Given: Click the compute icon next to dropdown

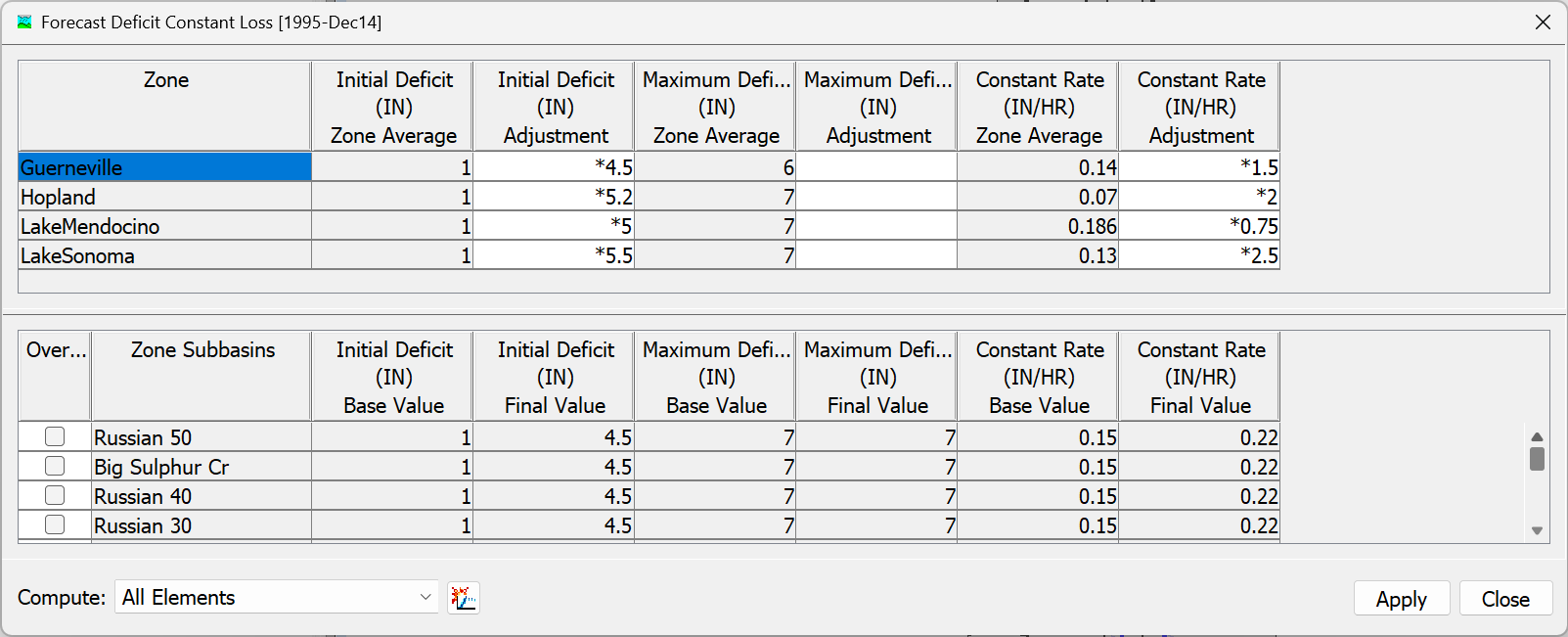Looking at the screenshot, I should click(464, 598).
